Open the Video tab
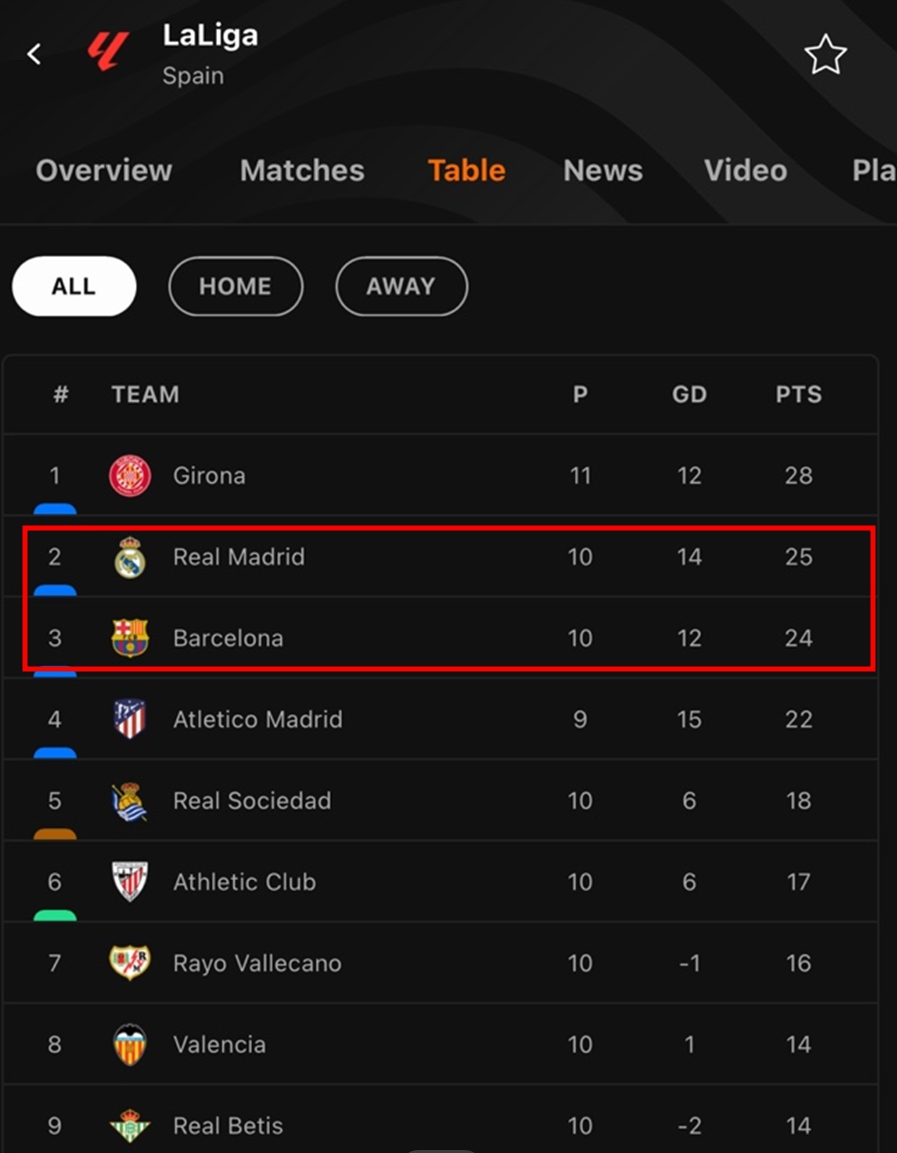 (745, 171)
